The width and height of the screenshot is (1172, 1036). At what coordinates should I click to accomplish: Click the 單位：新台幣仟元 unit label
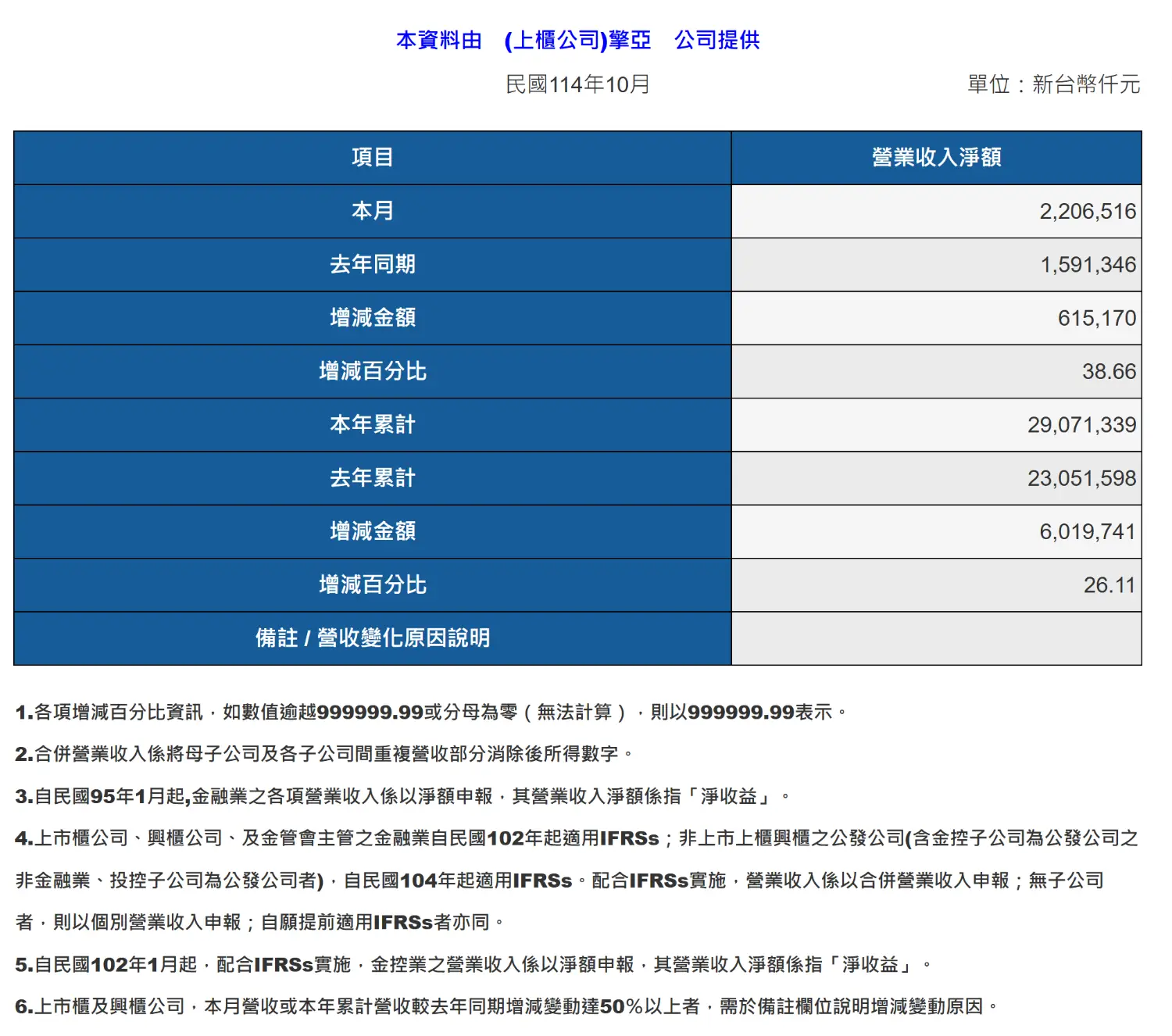(1053, 84)
